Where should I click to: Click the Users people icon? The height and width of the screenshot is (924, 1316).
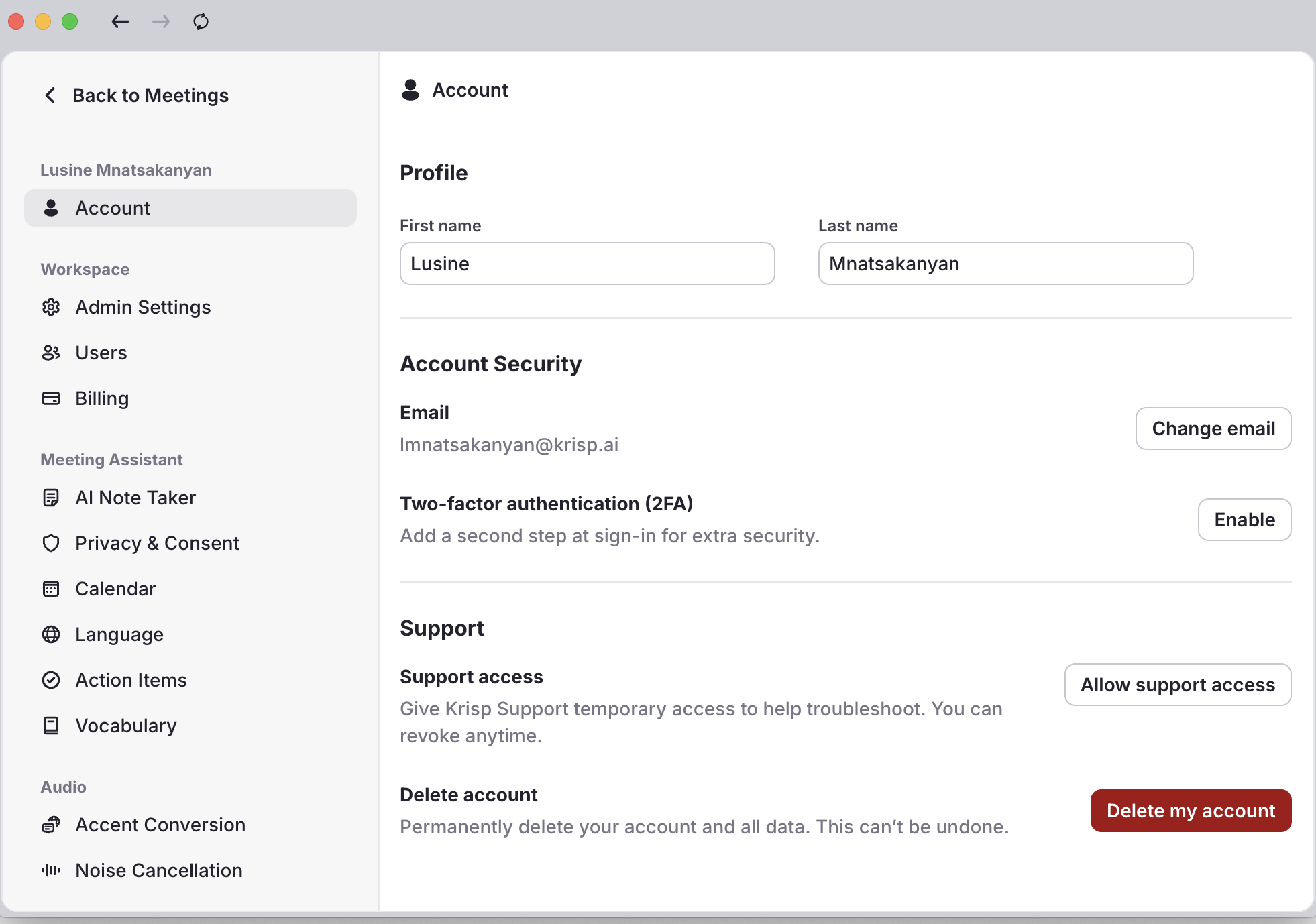(x=51, y=353)
